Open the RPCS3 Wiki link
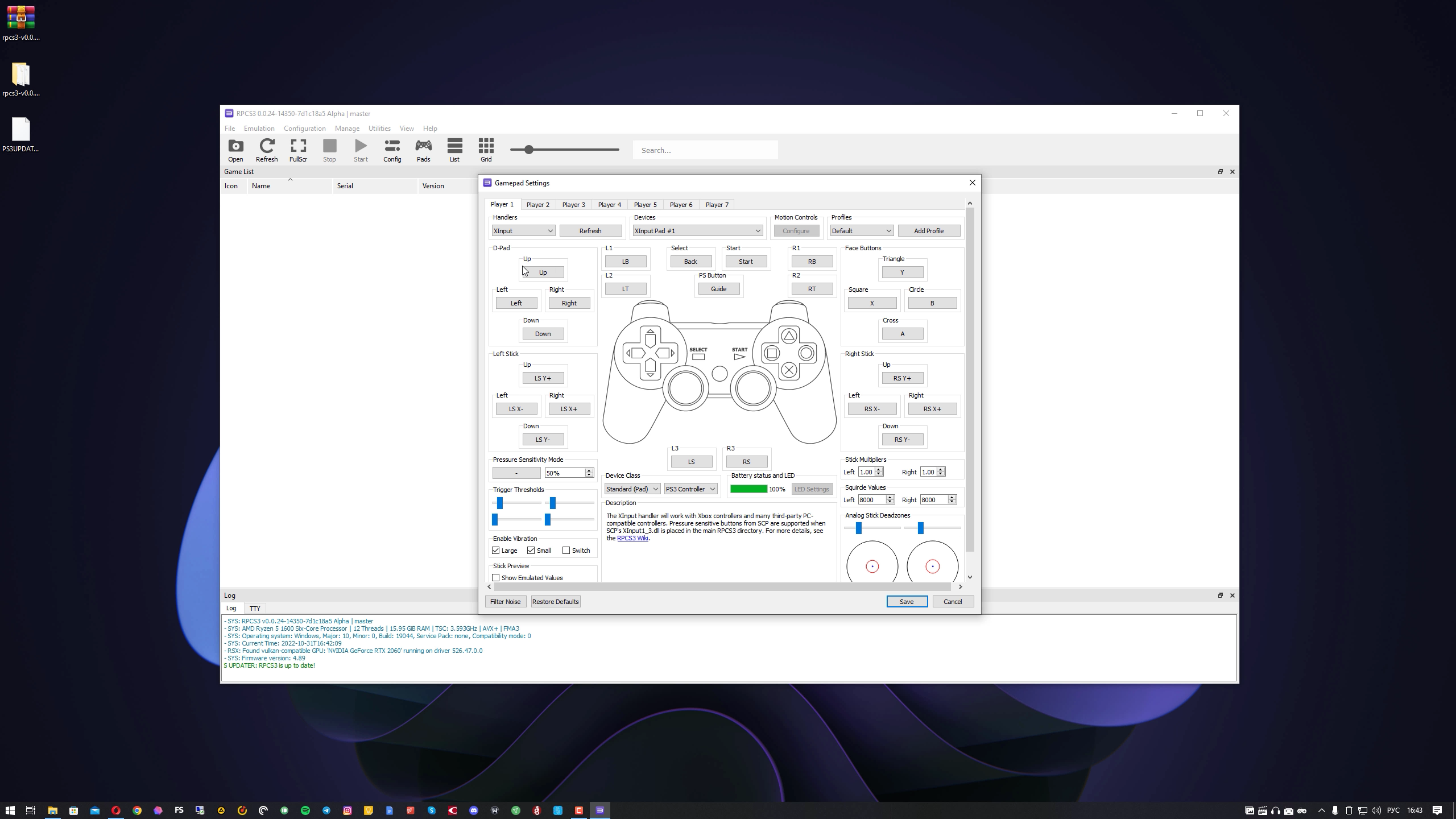The height and width of the screenshot is (819, 1456). (632, 538)
